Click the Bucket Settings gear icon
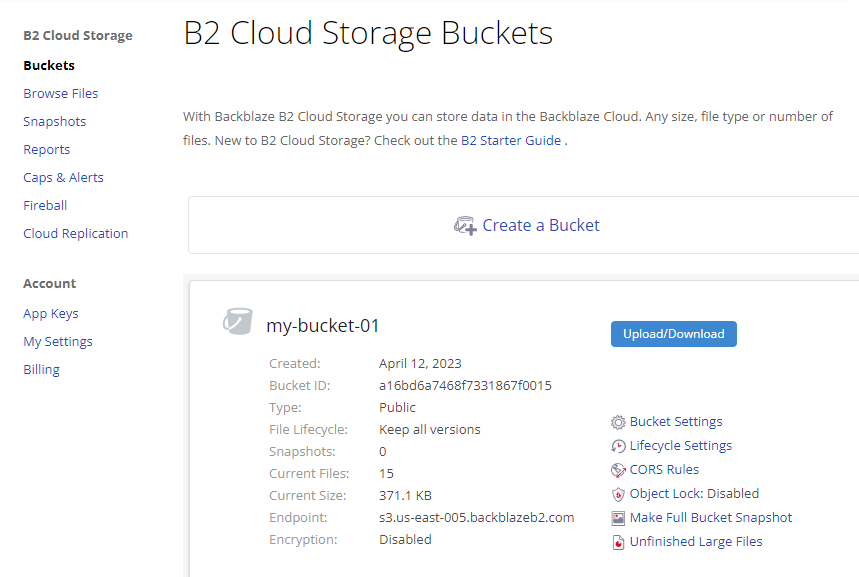 click(x=619, y=423)
